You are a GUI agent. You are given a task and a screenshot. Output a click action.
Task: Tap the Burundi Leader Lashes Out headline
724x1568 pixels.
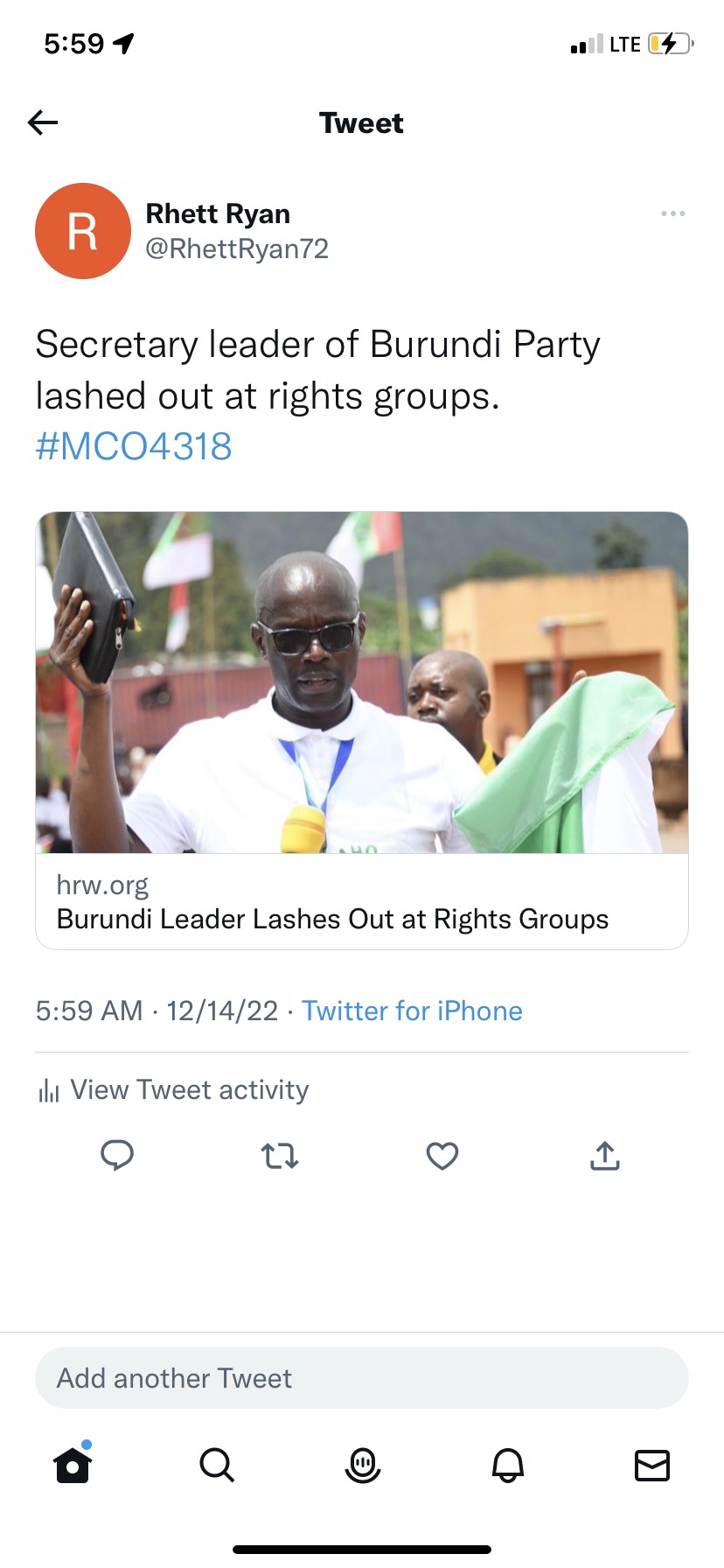coord(332,920)
